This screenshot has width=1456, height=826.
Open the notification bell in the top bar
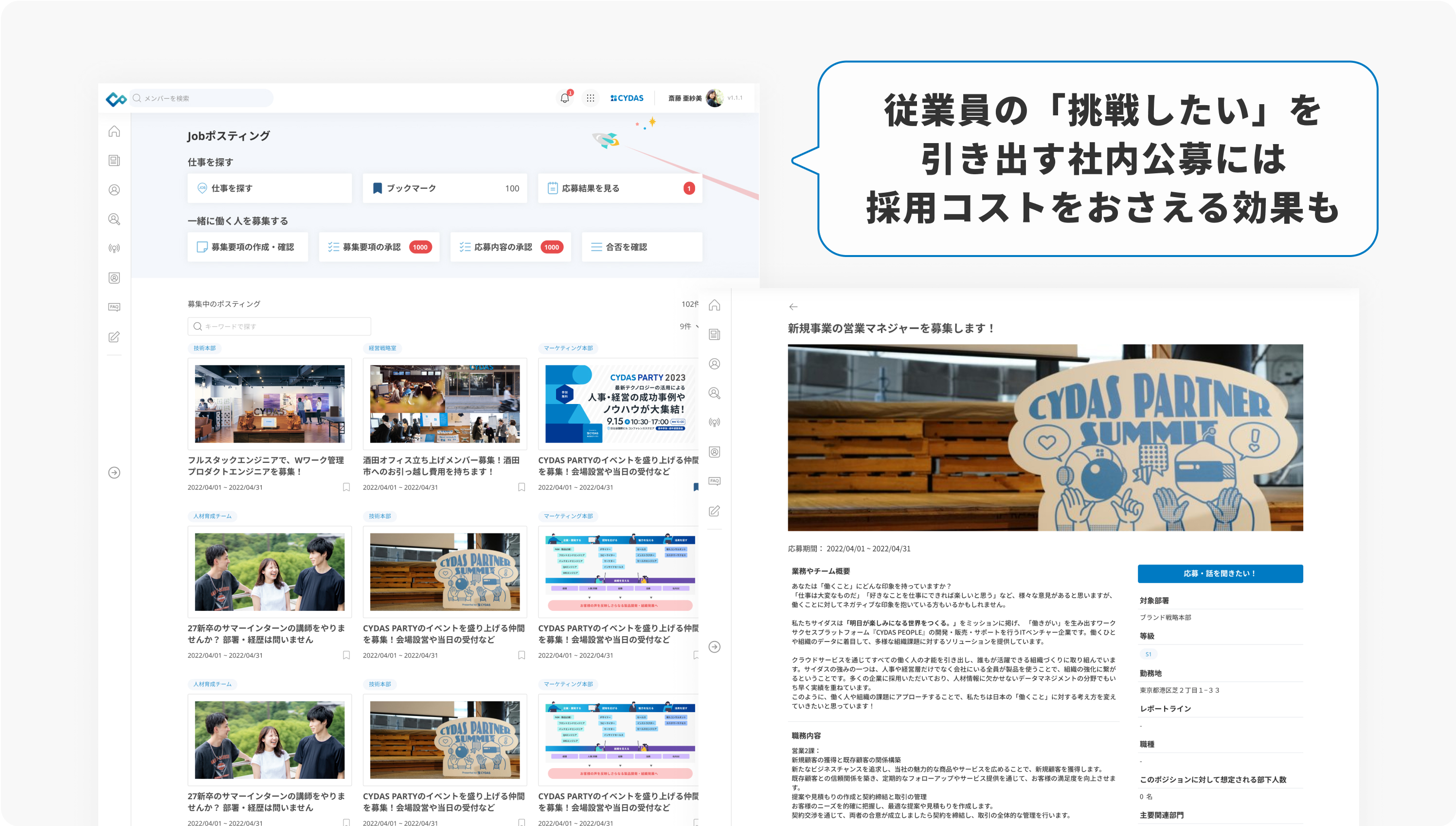pyautogui.click(x=565, y=98)
